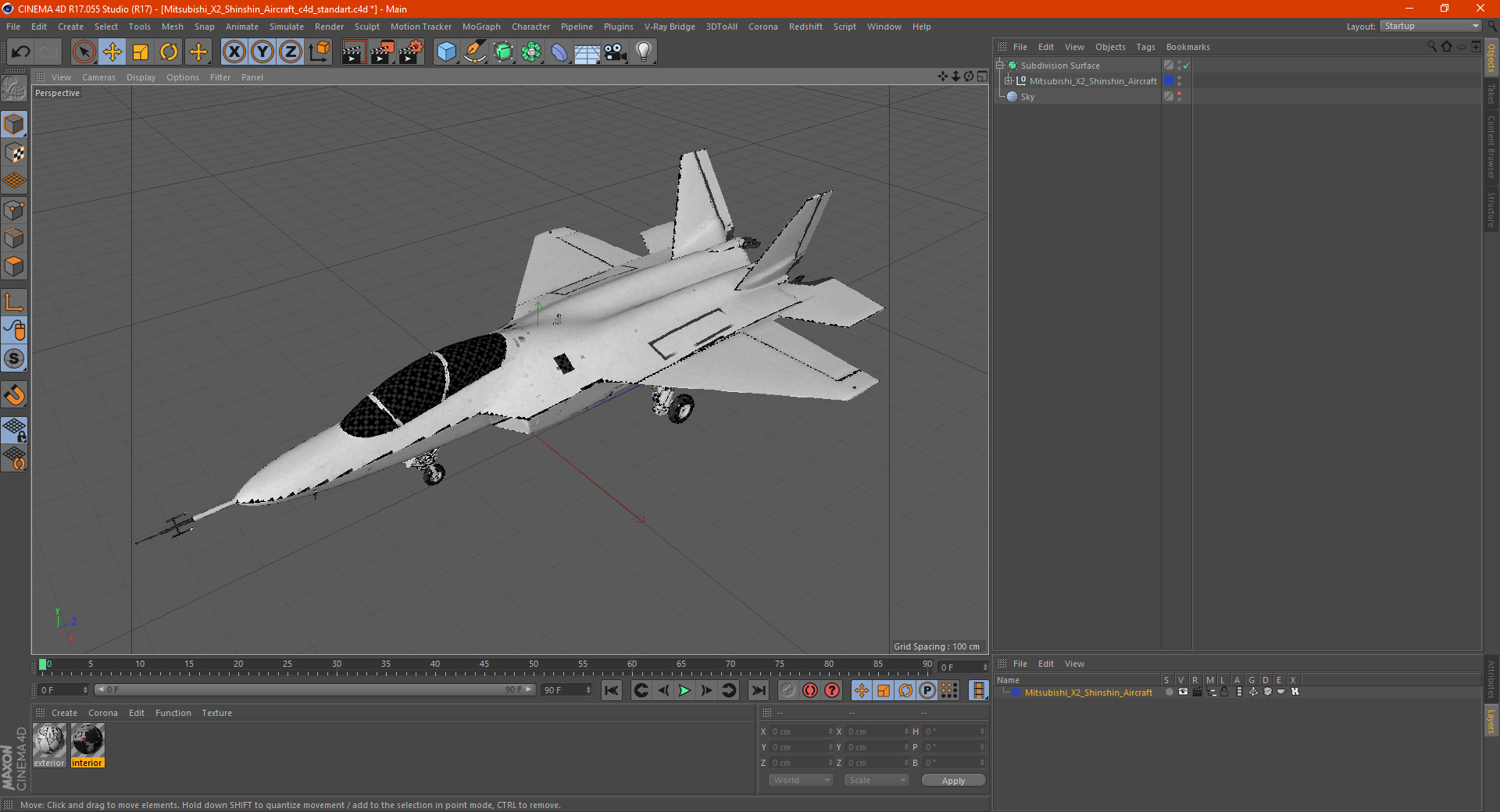Toggle X axis lock
The image size is (1500, 812).
[x=234, y=52]
